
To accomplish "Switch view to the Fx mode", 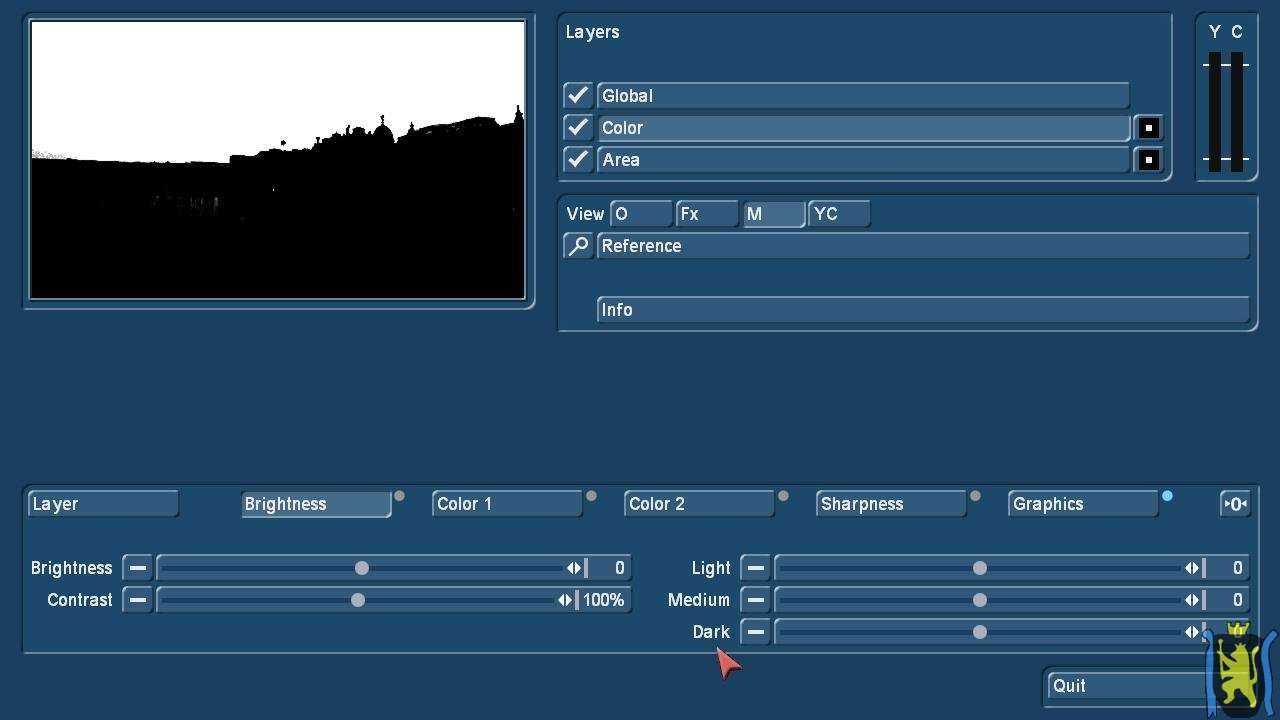I will (706, 214).
